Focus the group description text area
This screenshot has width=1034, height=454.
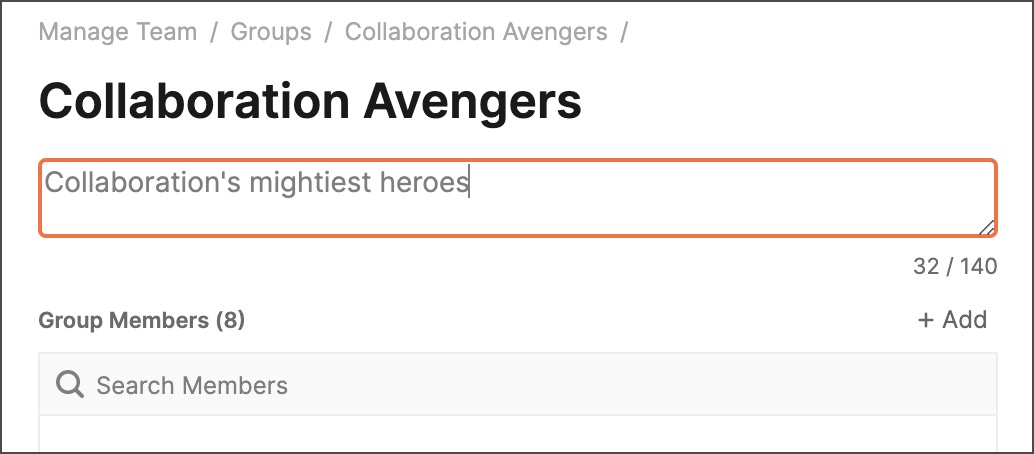(x=518, y=197)
